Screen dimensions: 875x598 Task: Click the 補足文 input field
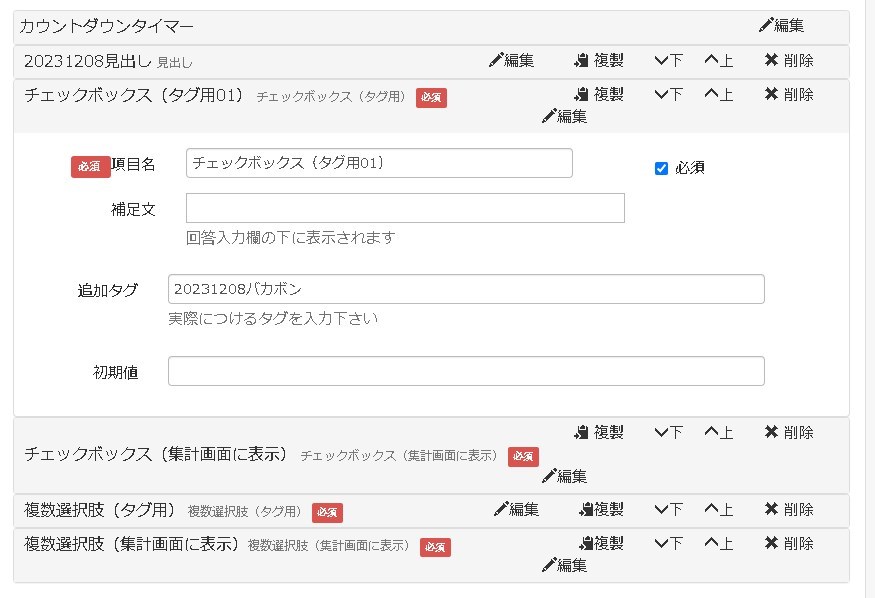click(405, 208)
